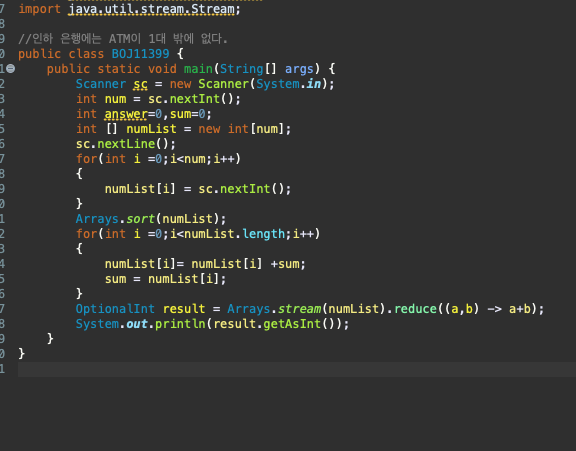The height and width of the screenshot is (451, 576).
Task: Click the sc.nextLine() statement
Action: tap(126, 144)
